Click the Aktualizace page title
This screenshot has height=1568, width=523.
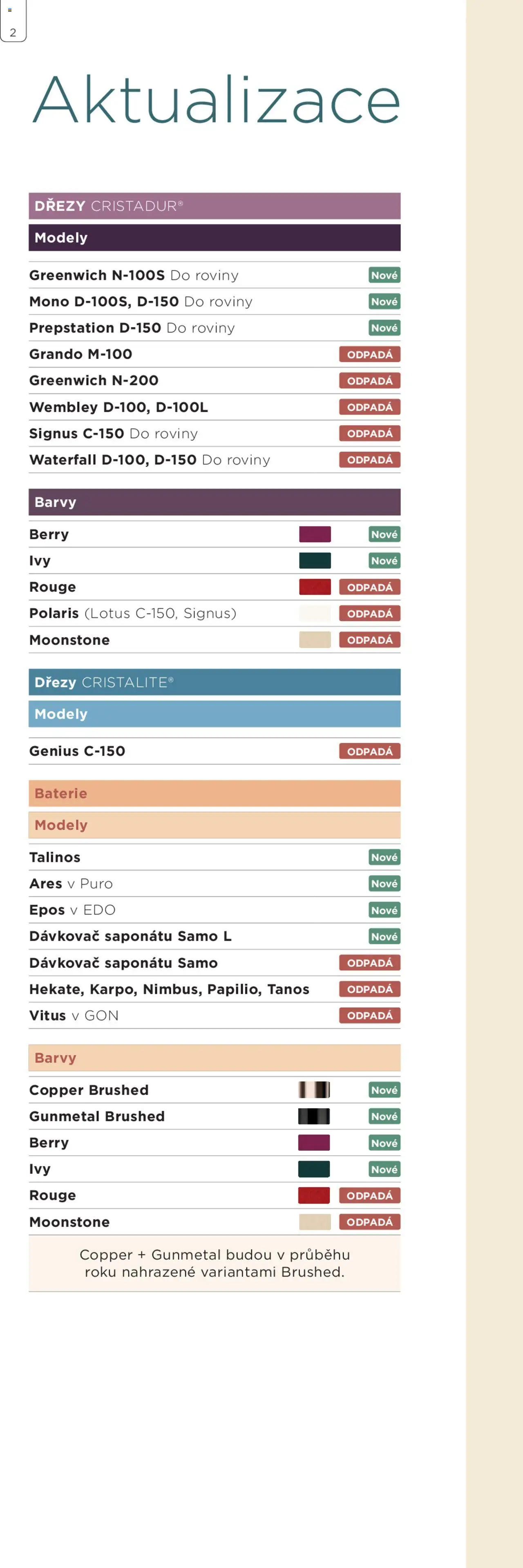tap(216, 100)
